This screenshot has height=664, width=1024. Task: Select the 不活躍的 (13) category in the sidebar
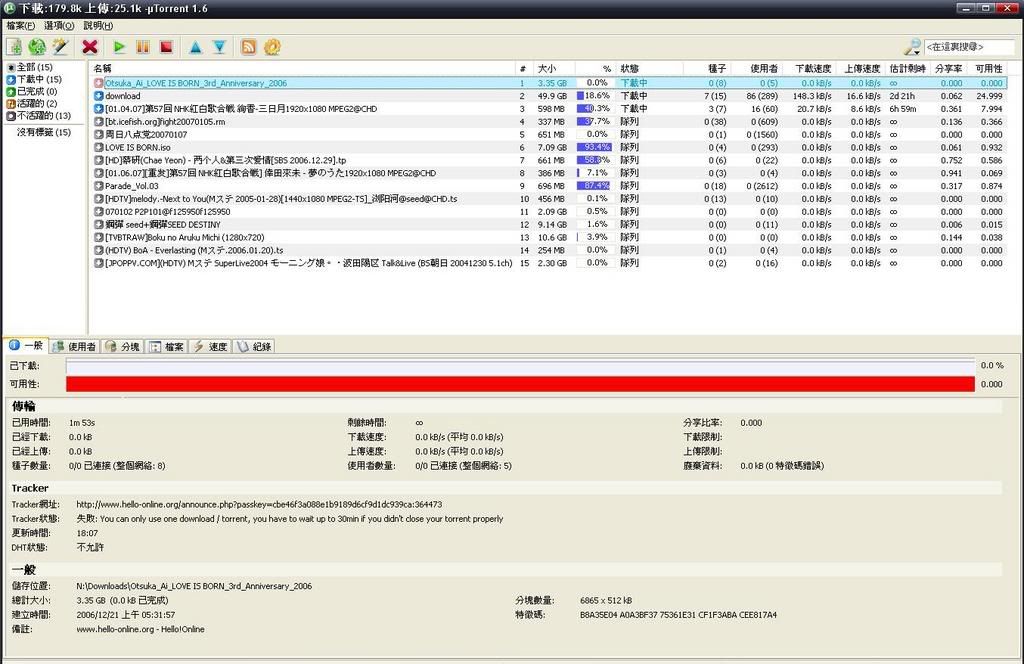39,116
